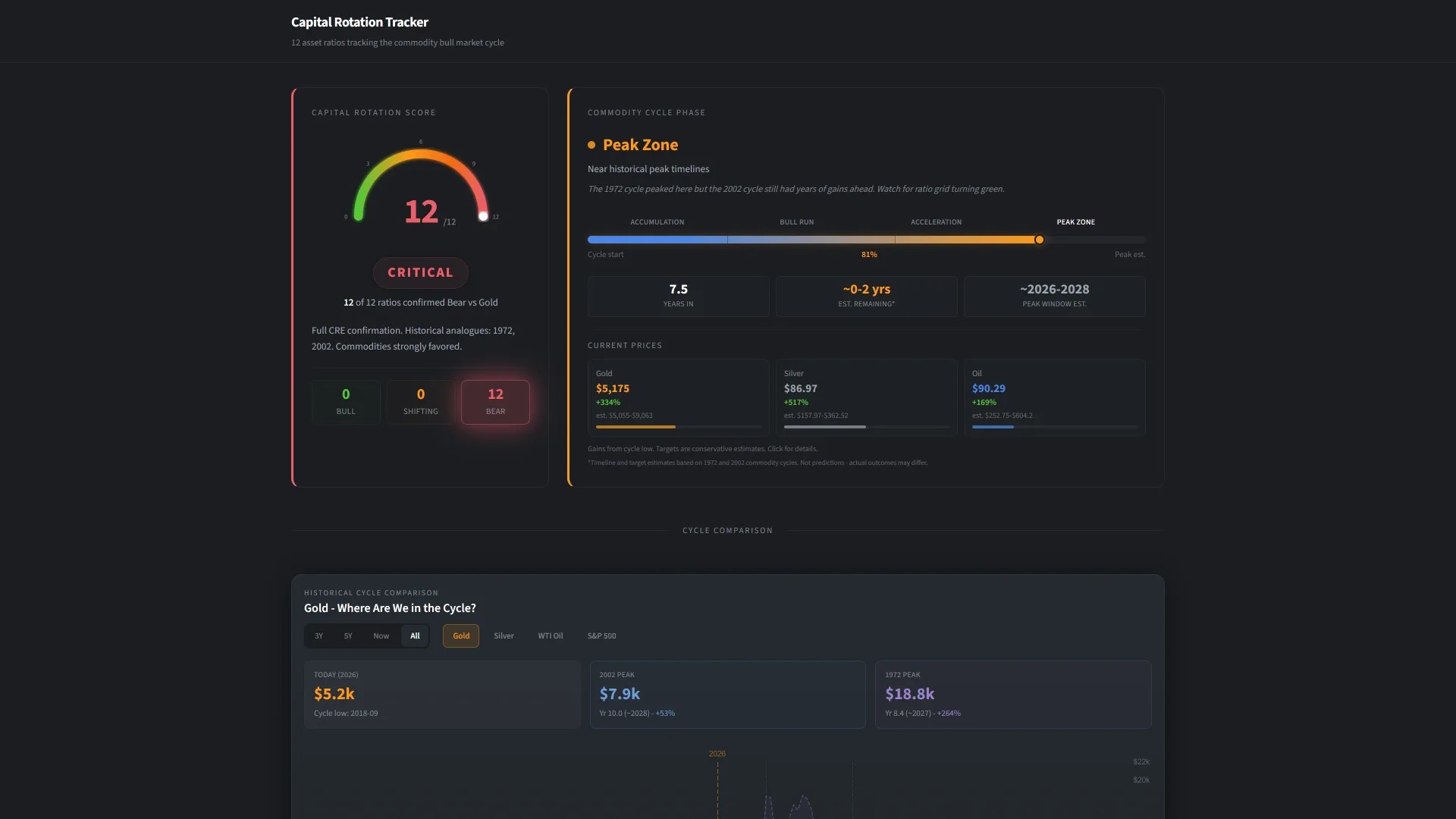Open the Gold price card showing $5,175
Screen dimensions: 1456x819
677,397
